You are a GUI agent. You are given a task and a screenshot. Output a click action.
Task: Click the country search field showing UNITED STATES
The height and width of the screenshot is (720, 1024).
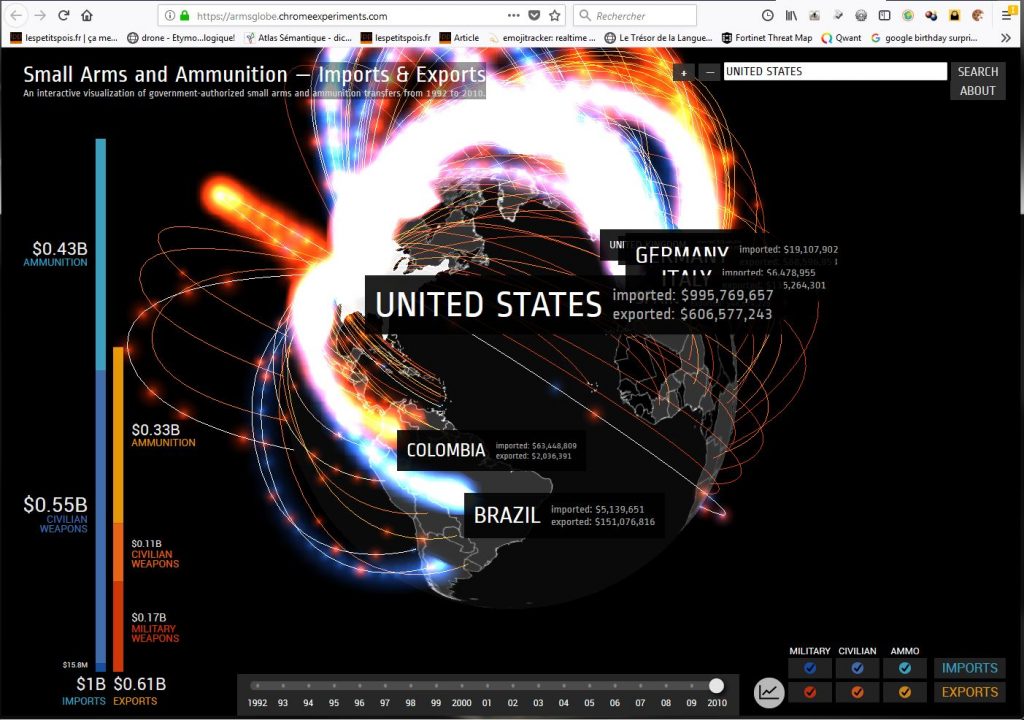[834, 72]
